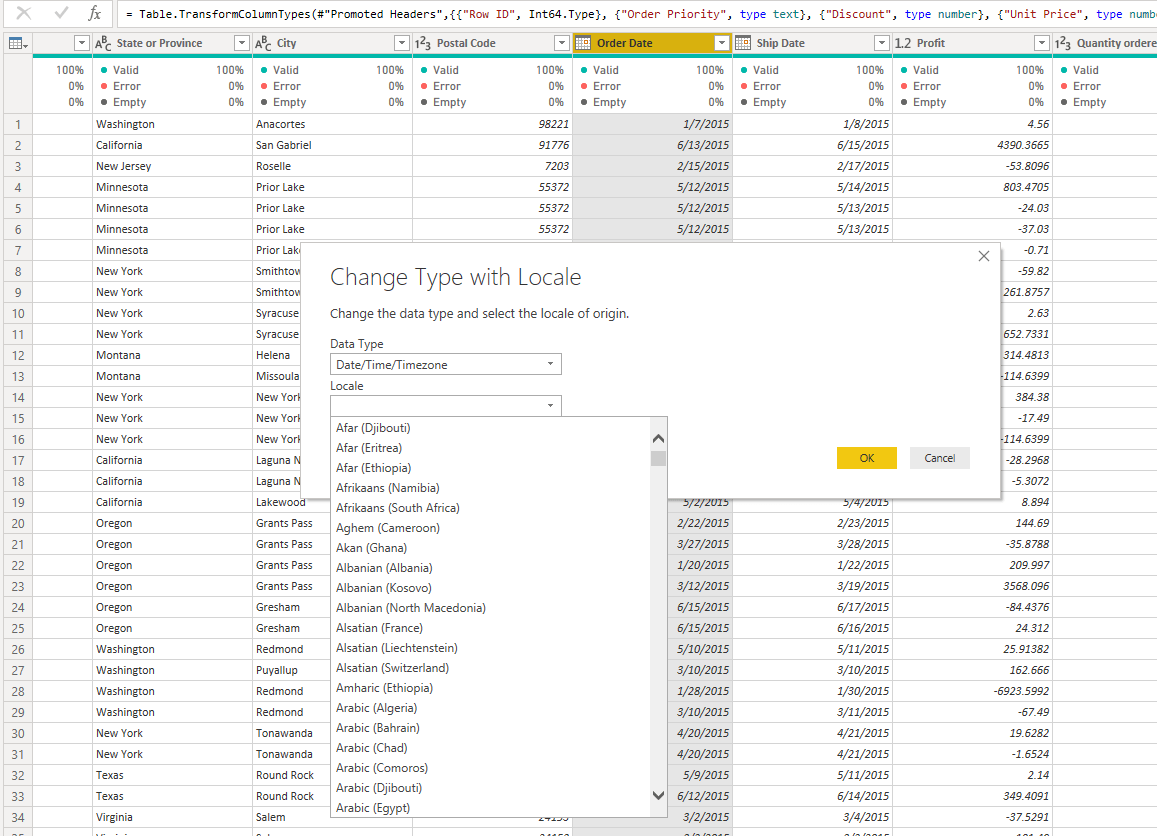Viewport: 1157px width, 836px height.
Task: Pick Arabic (Egypt) in the locale list
Action: (x=373, y=808)
